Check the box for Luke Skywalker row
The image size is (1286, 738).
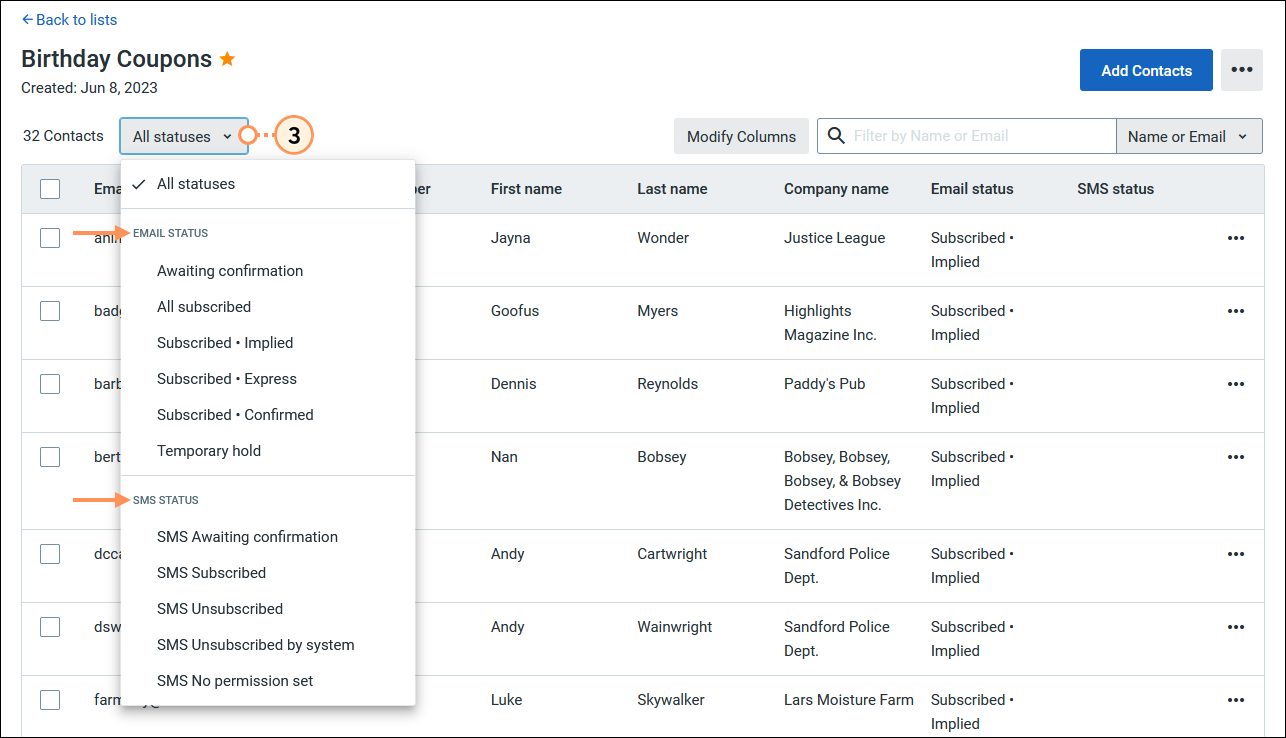coord(50,700)
